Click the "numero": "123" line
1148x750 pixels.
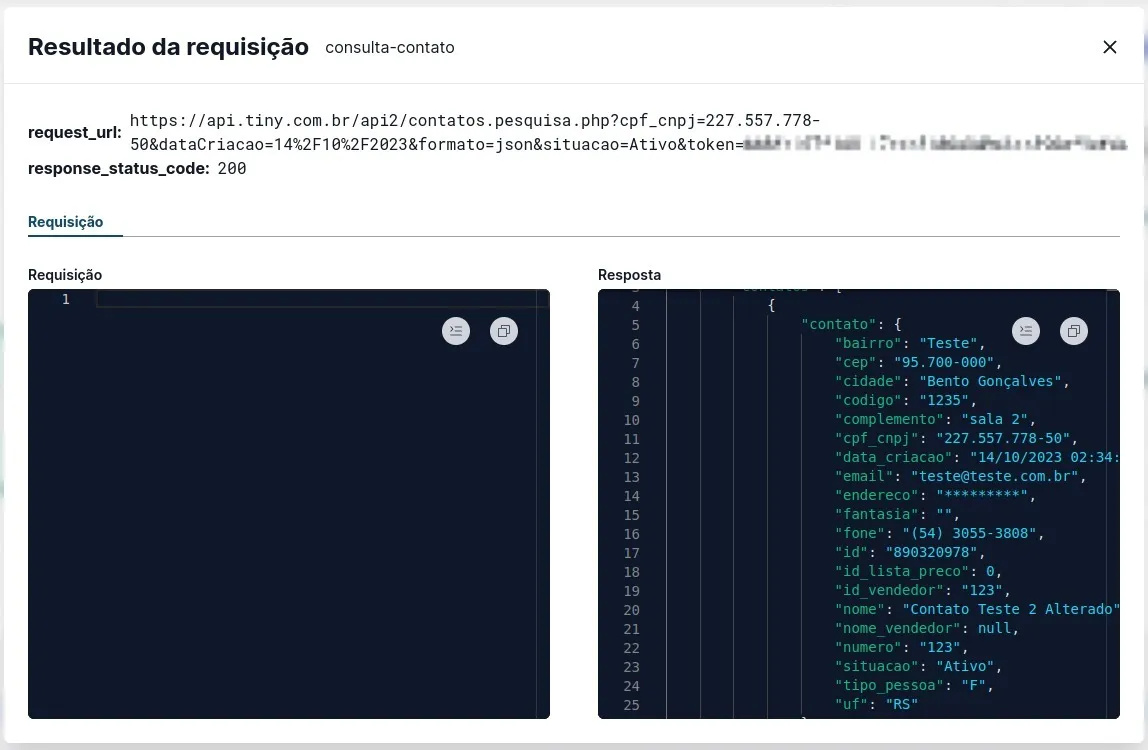click(901, 648)
